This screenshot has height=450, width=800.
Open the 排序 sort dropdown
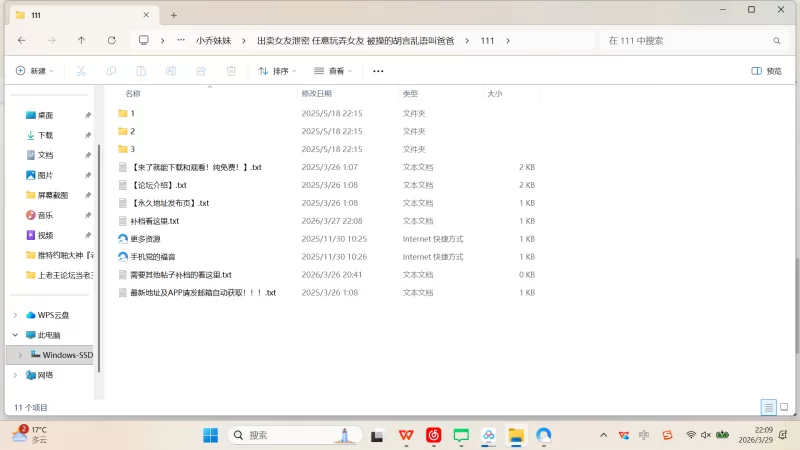278,71
